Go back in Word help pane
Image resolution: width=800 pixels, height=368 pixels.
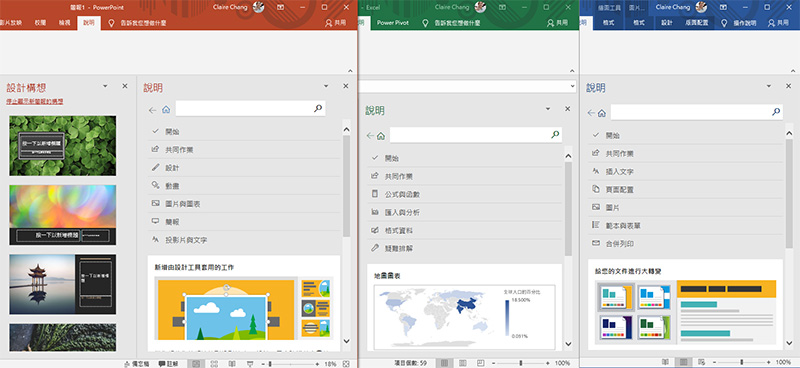(591, 113)
